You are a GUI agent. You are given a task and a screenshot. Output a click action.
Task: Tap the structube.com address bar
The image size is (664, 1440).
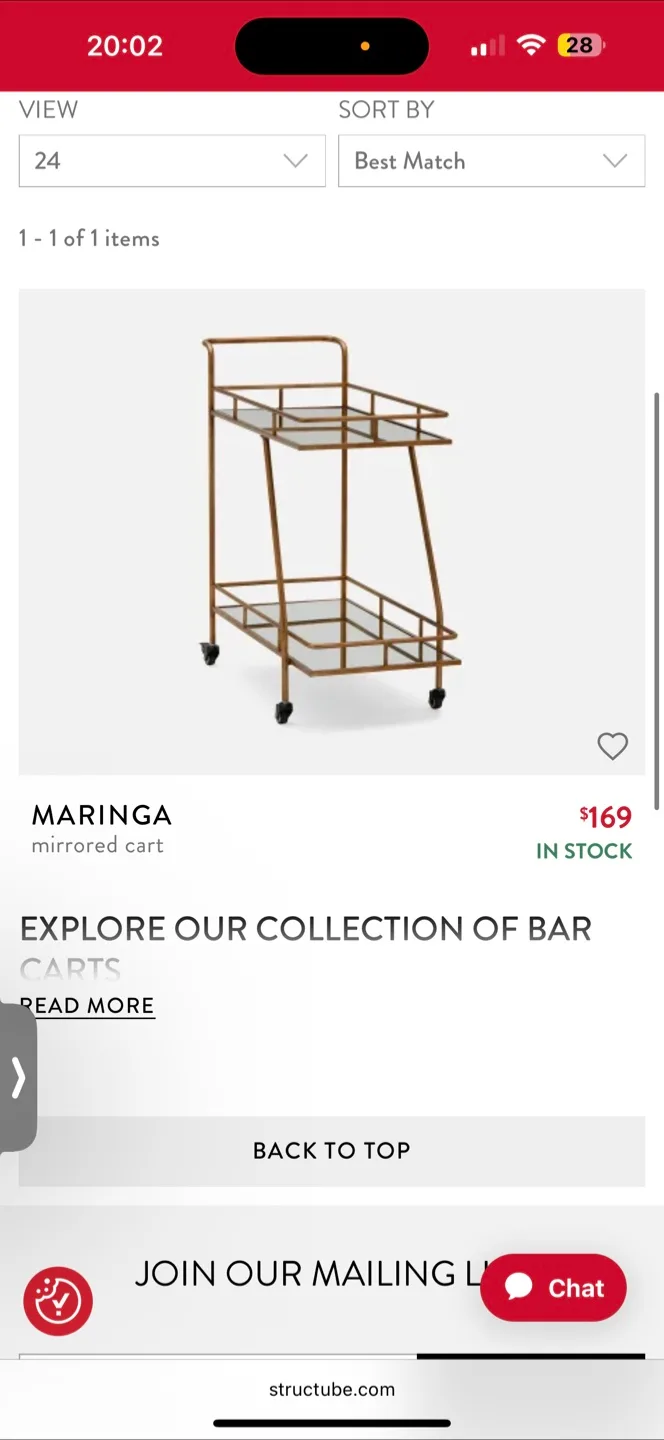pos(331,1388)
